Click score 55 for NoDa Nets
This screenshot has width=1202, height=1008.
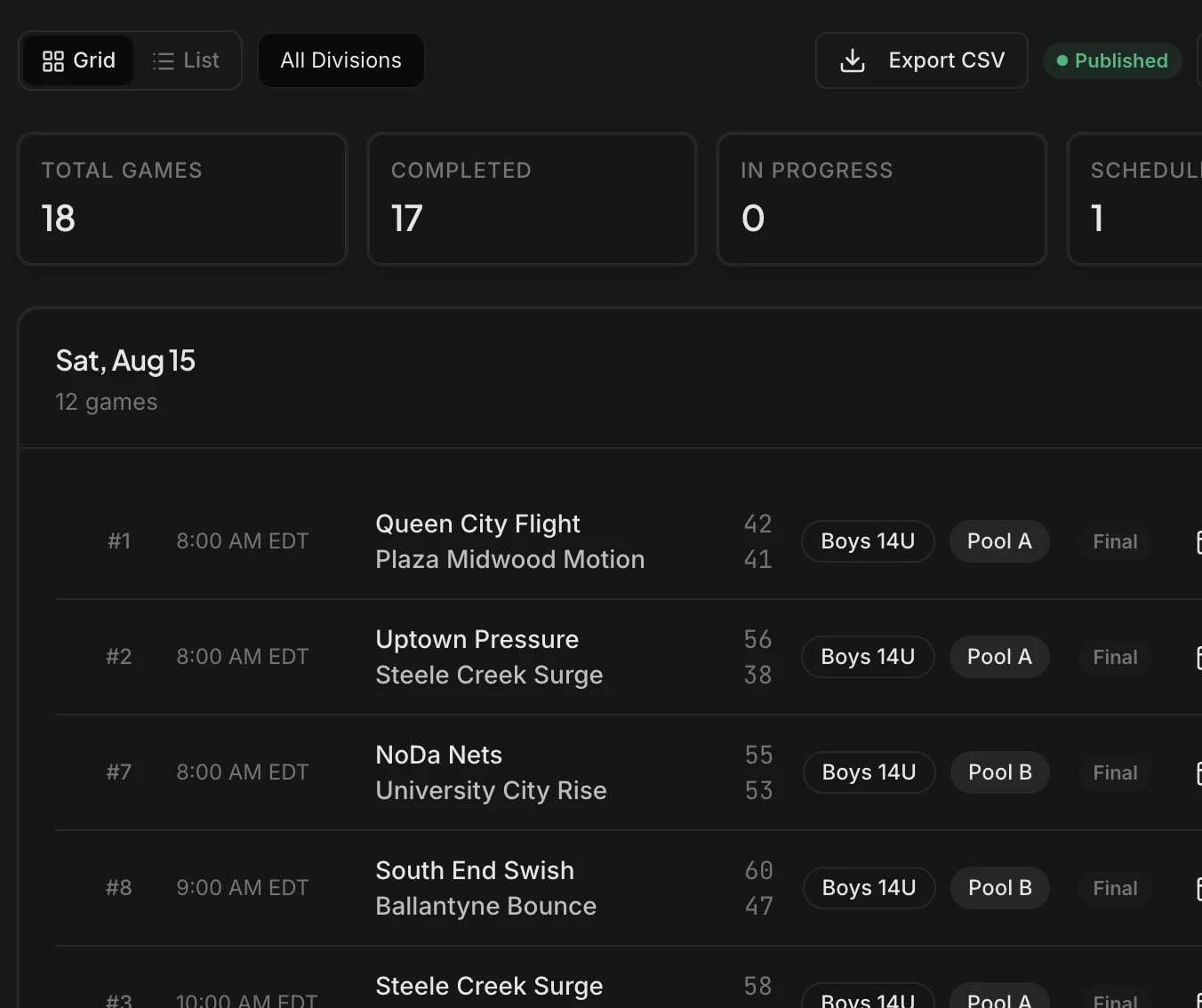pos(759,755)
